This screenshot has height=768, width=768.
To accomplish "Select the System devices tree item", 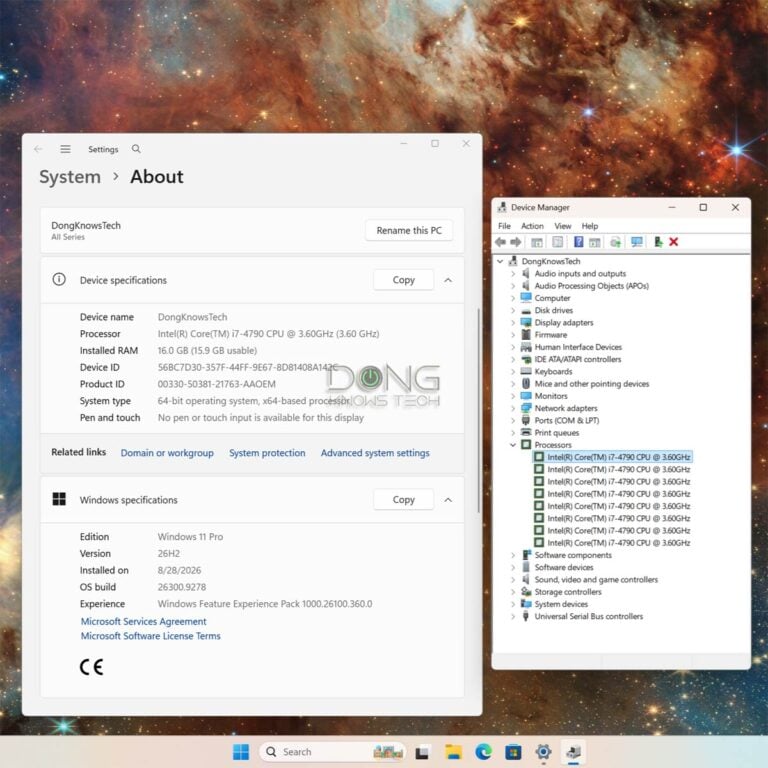I will coord(561,604).
